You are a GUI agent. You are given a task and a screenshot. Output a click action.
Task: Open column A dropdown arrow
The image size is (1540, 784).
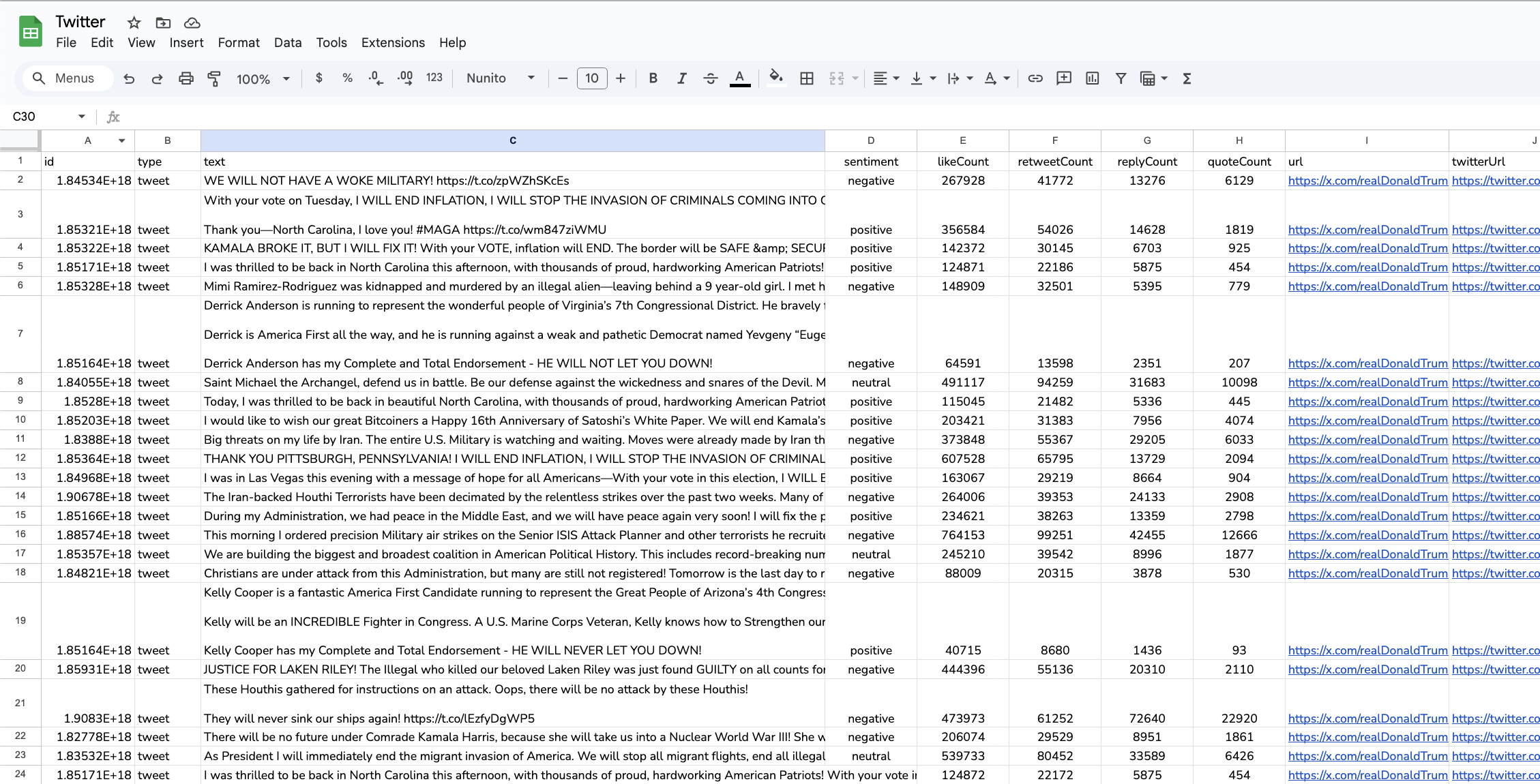121,140
